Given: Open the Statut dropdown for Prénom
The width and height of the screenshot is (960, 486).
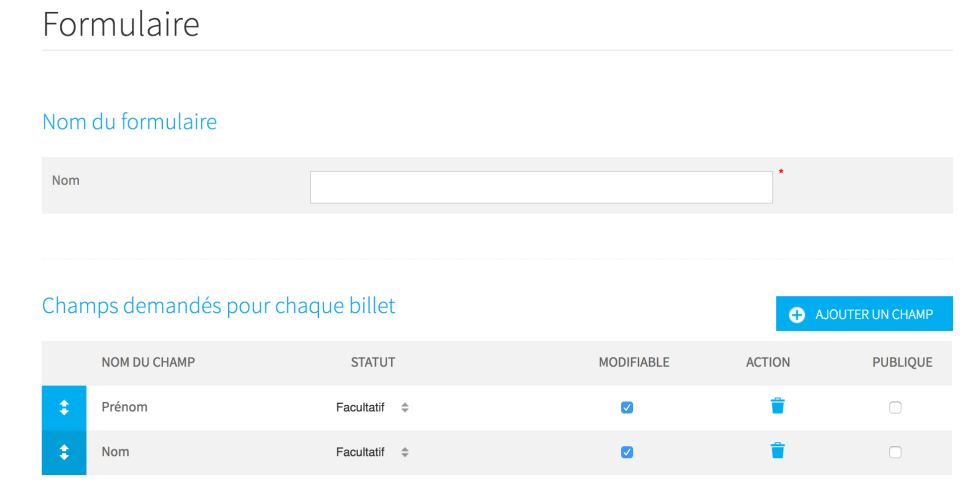Looking at the screenshot, I should point(372,408).
